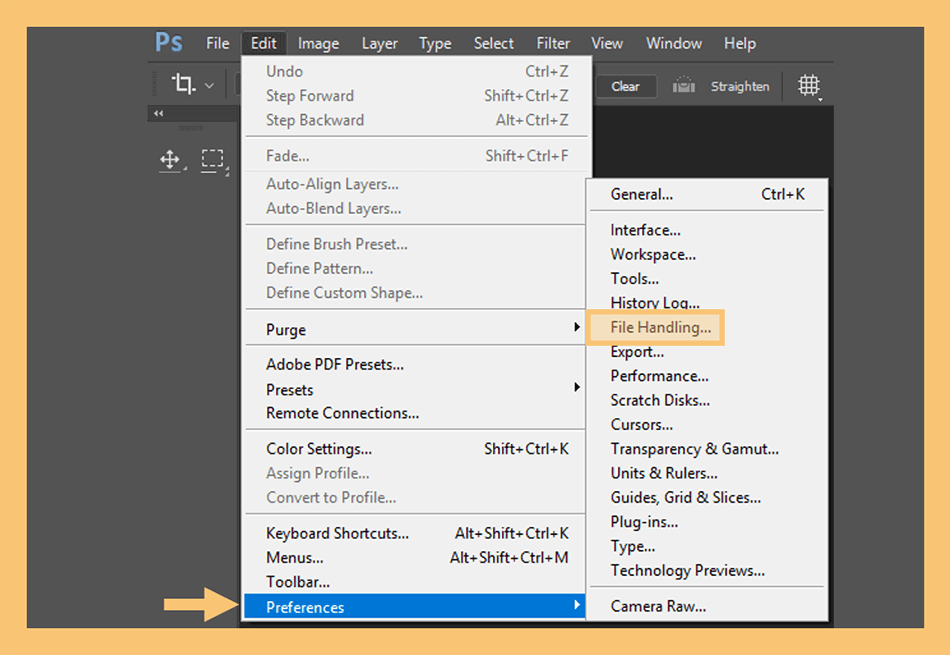Click the Photoshop Ps logo

168,42
